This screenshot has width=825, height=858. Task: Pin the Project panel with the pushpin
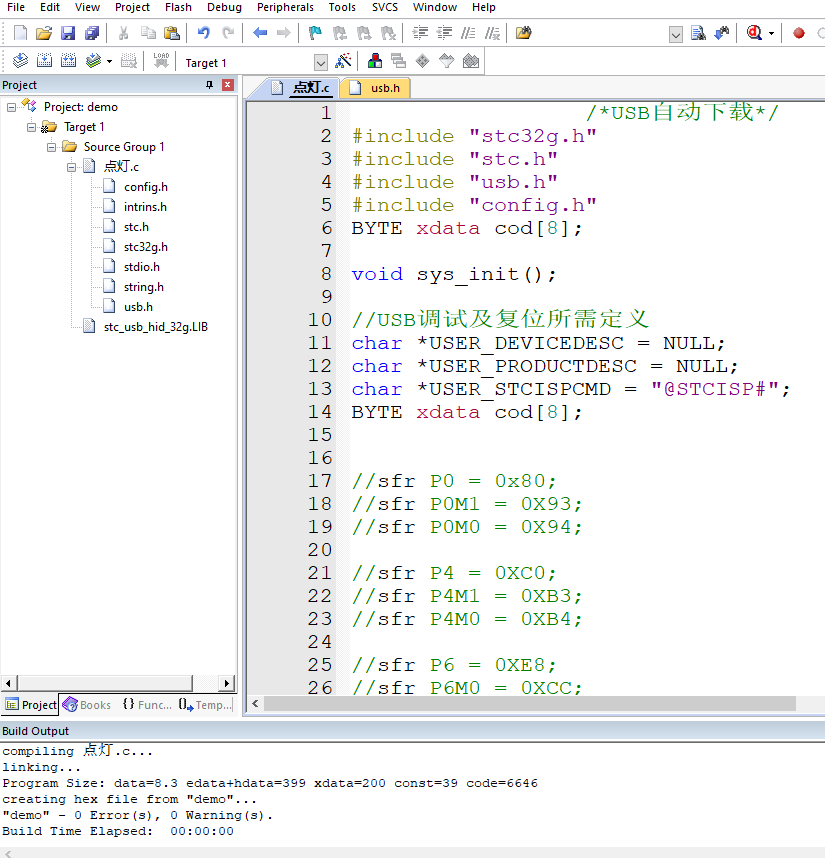click(209, 85)
